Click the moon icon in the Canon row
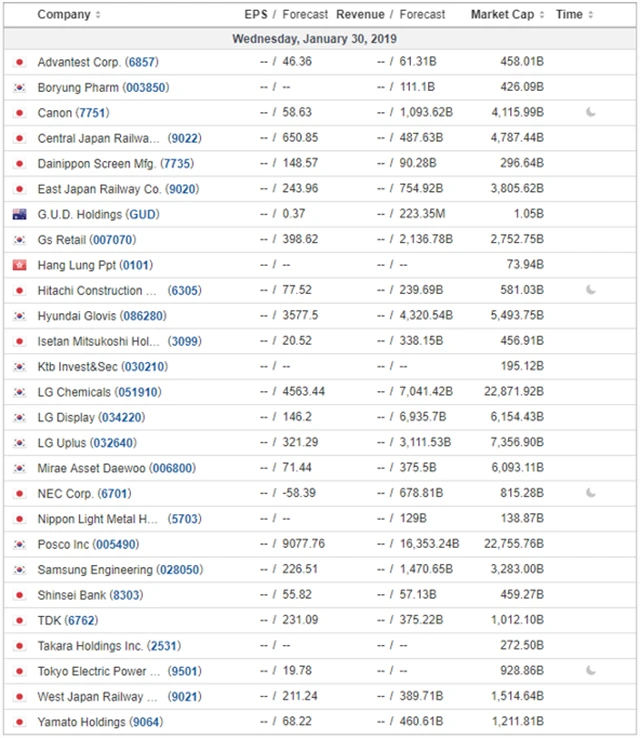 [x=591, y=113]
